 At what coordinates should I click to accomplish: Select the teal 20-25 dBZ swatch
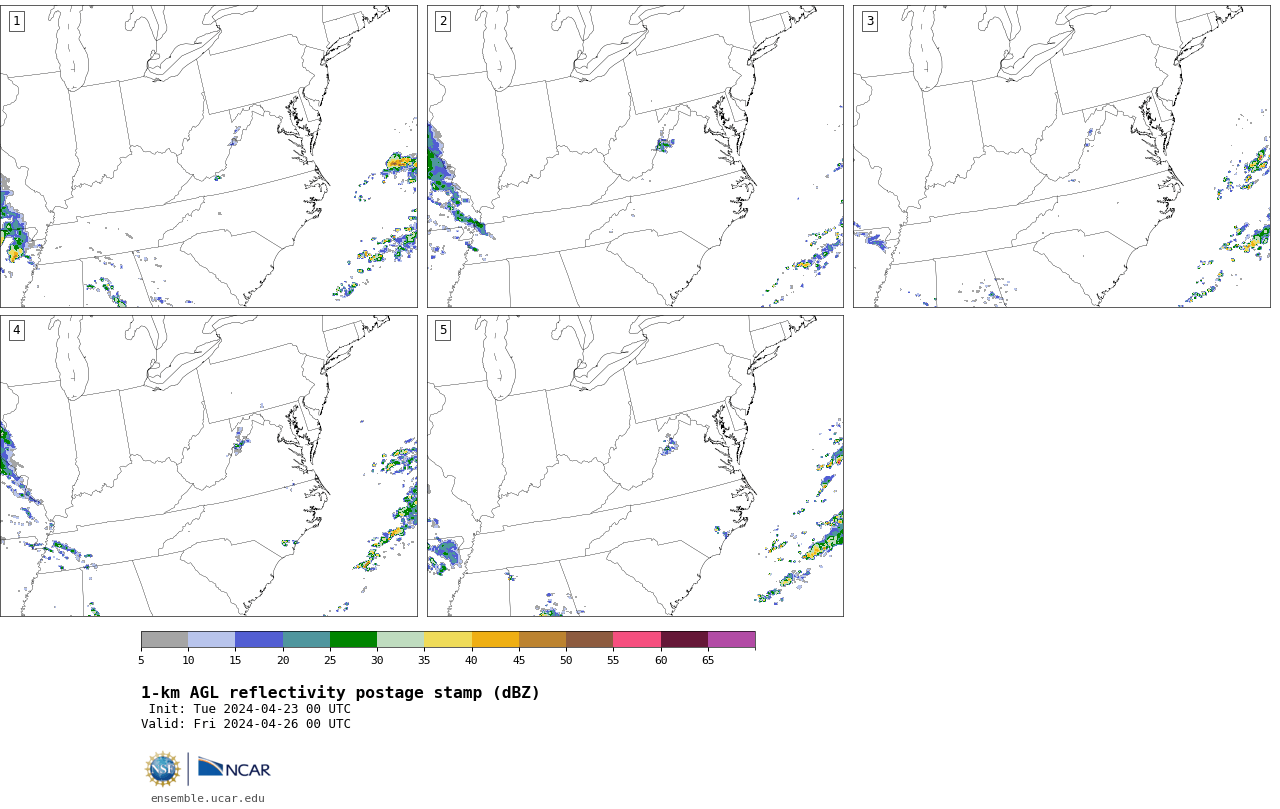306,640
